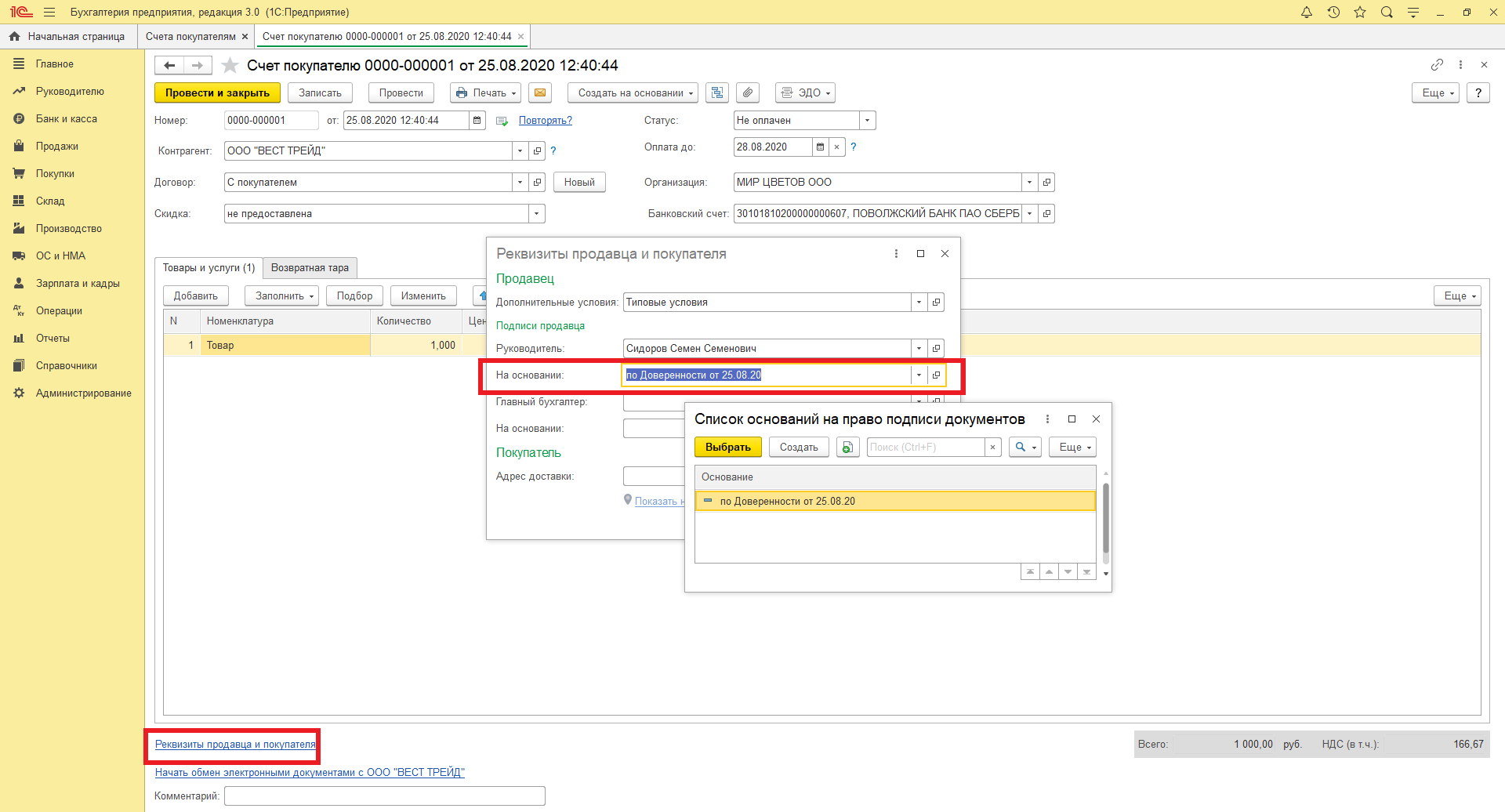Open the Продажи section in the sidebar
Image resolution: width=1505 pixels, height=812 pixels.
point(56,147)
